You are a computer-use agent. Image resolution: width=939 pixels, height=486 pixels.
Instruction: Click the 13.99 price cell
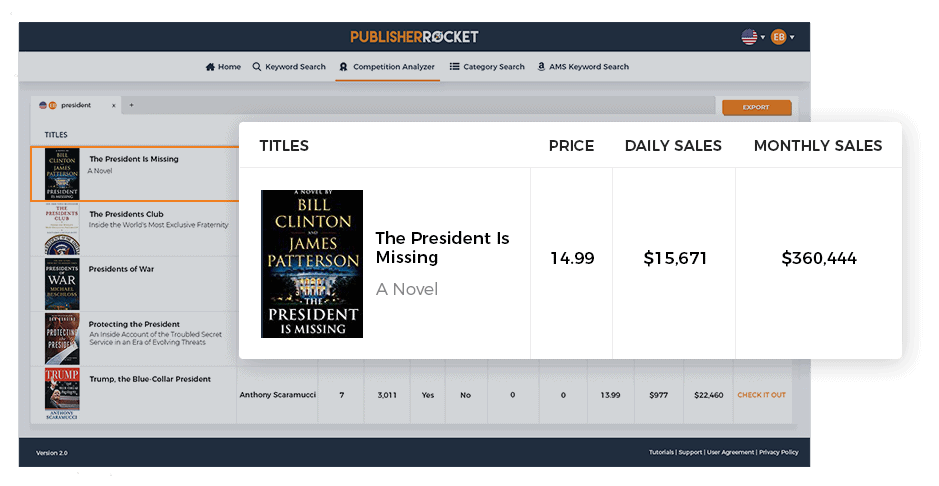pos(610,395)
